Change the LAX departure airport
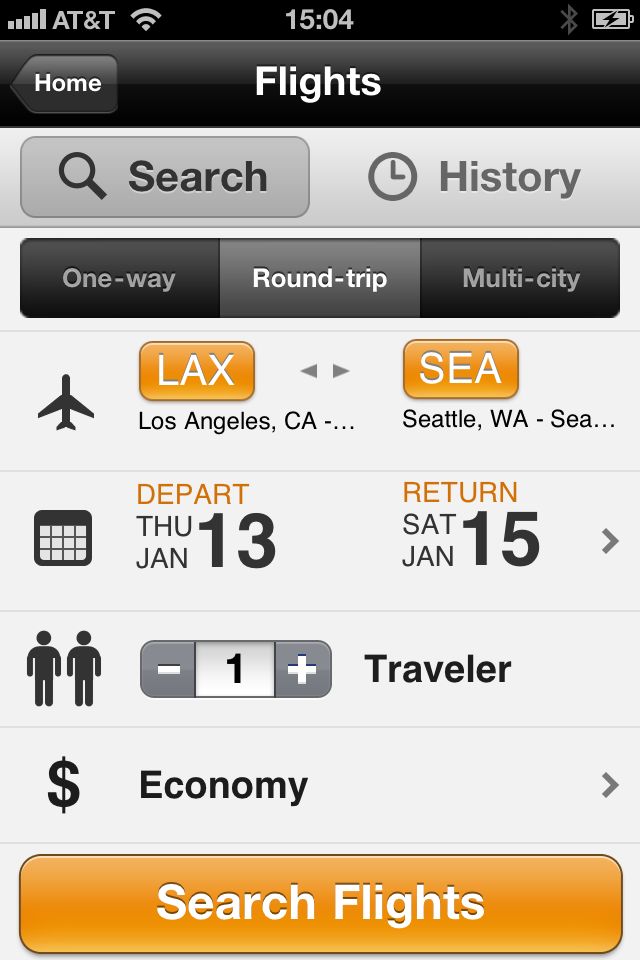Image resolution: width=640 pixels, height=960 pixels. pos(197,370)
